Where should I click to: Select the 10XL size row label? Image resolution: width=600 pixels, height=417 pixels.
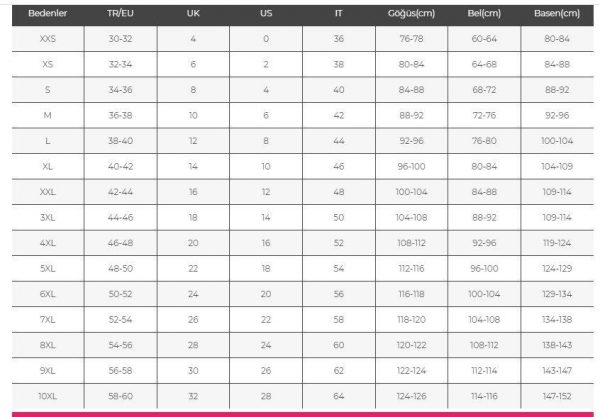pos(47,396)
